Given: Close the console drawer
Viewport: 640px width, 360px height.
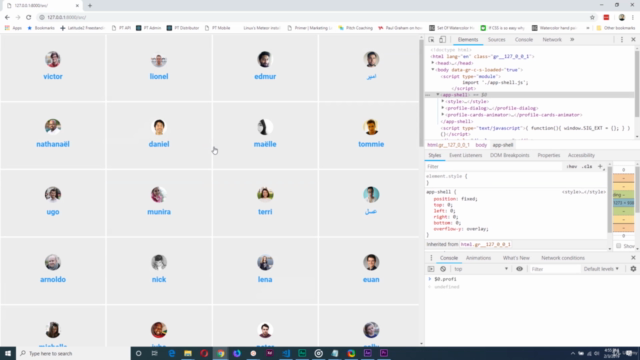Looking at the screenshot, I should [633, 258].
